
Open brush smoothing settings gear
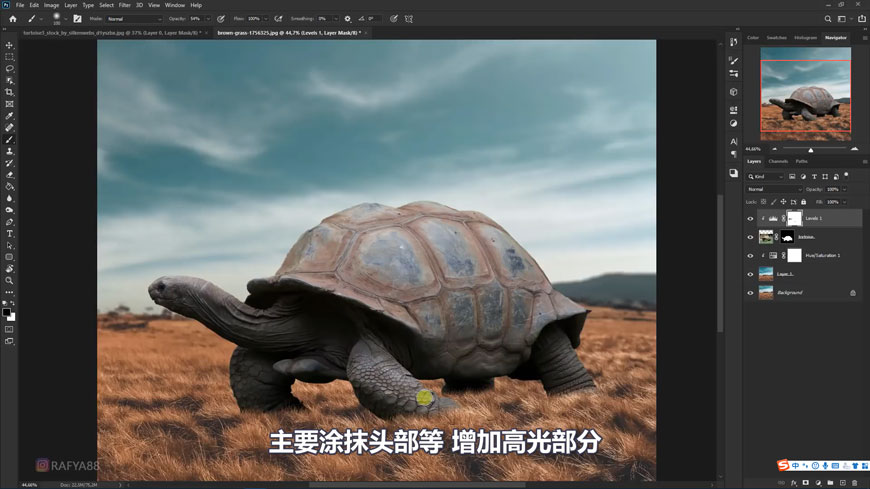pos(348,19)
